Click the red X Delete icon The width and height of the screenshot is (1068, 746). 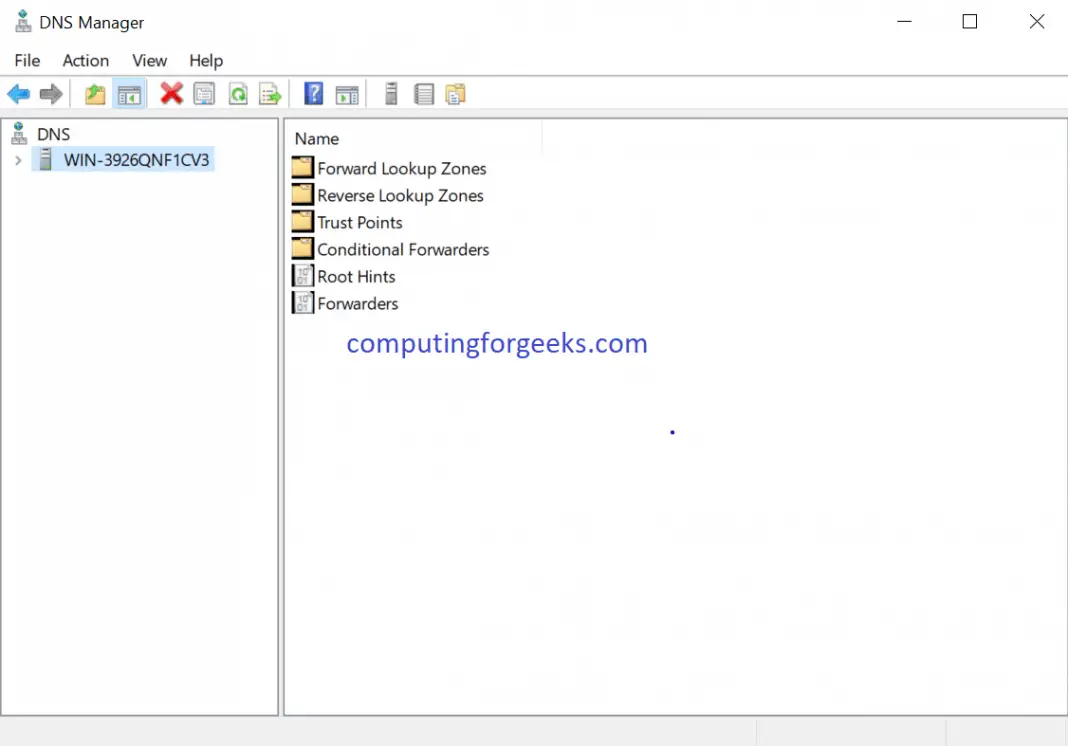click(172, 94)
